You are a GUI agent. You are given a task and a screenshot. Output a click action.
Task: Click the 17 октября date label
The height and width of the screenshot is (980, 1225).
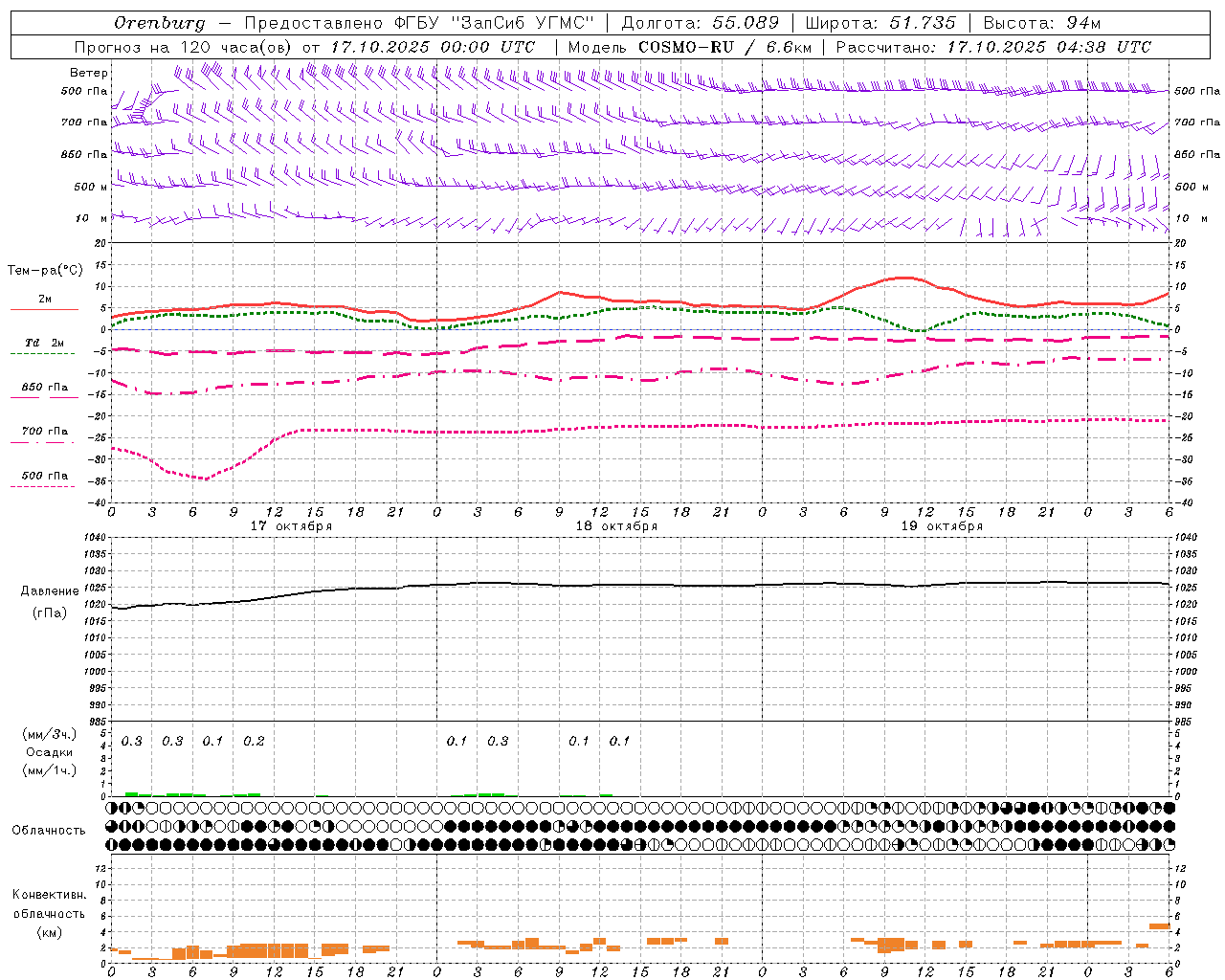[291, 526]
